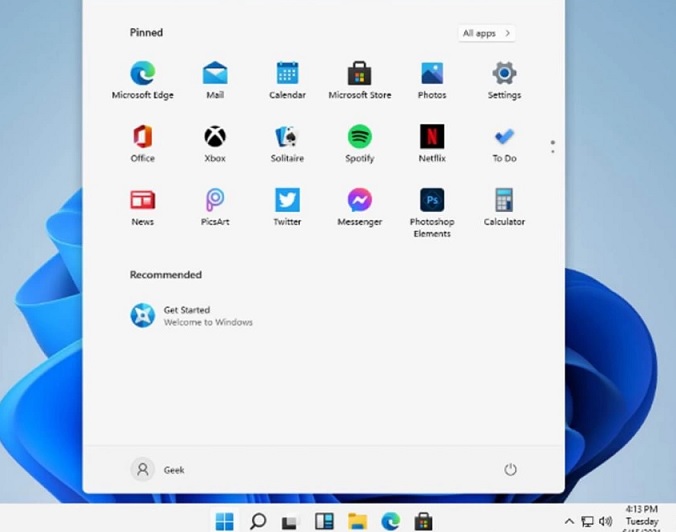
Task: Open Search from the taskbar
Action: [258, 521]
